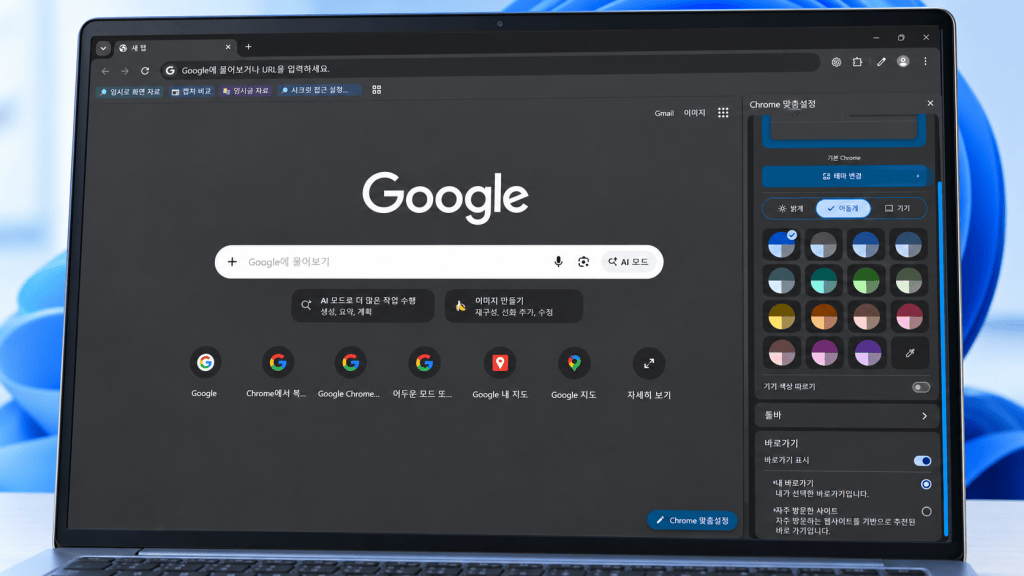Screen dimensions: 1024x576
Task: Click the AI 모드로 더 많은 작업 수행 suggestion
Action: pyautogui.click(x=362, y=306)
